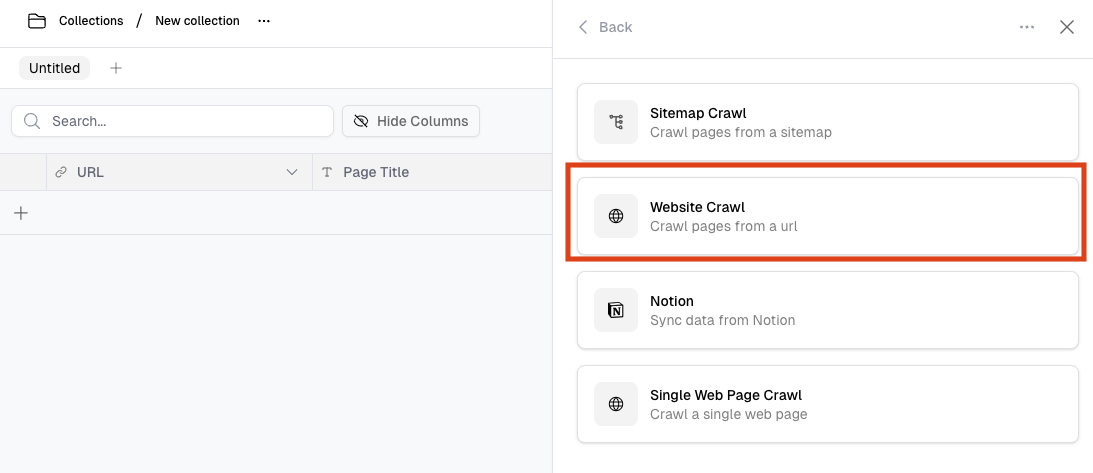Click the Collections folder icon
Viewport: 1093px width, 473px height.
point(37,21)
